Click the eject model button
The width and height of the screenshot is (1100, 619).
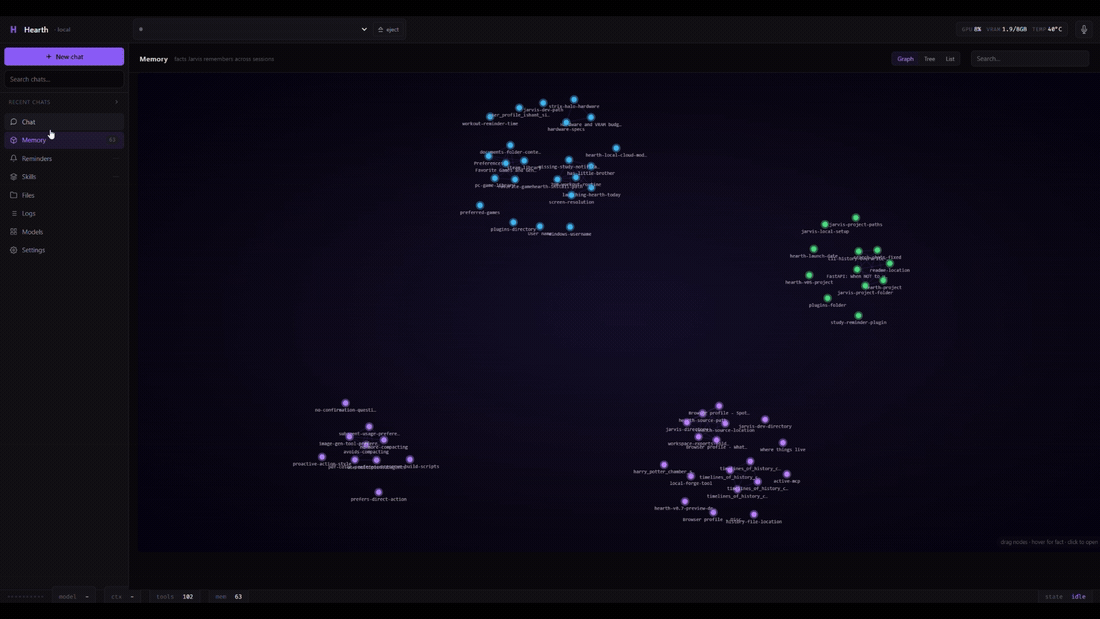coord(389,29)
